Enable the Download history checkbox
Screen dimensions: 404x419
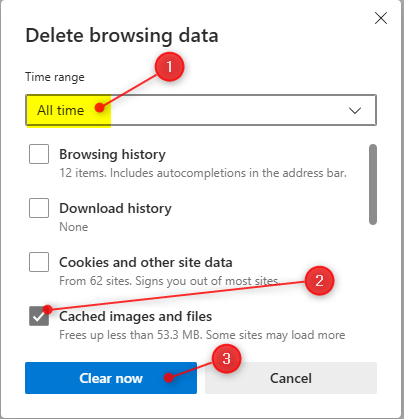(39, 208)
